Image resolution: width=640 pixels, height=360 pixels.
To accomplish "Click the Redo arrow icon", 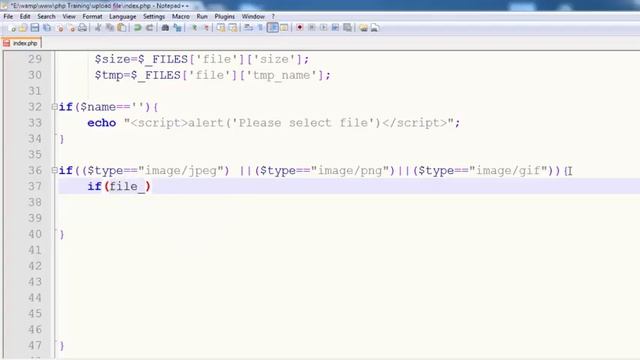I will click(x=149, y=28).
